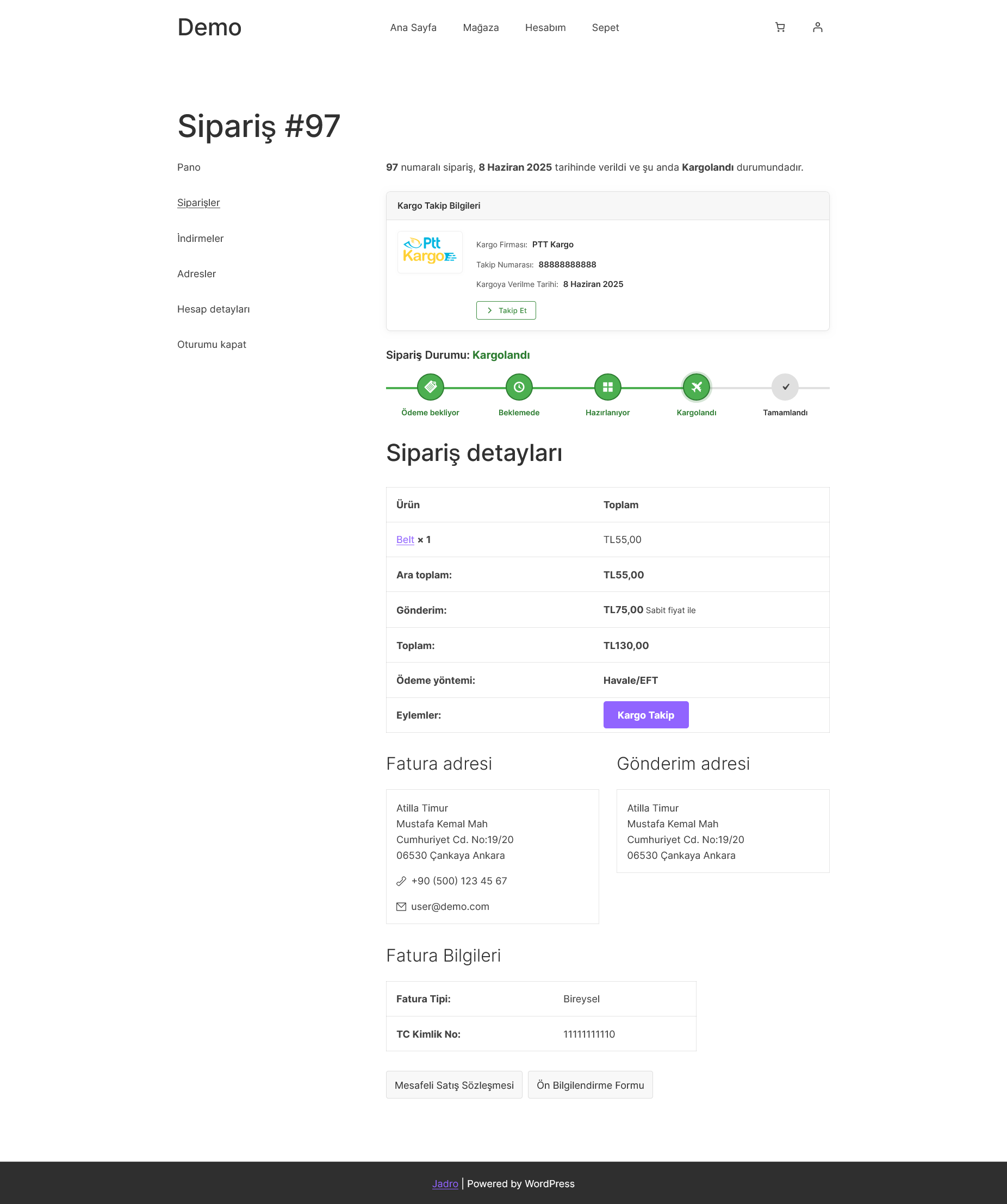Open Ana Sayfa from the navigation
This screenshot has height=1204, width=1007.
tap(413, 28)
